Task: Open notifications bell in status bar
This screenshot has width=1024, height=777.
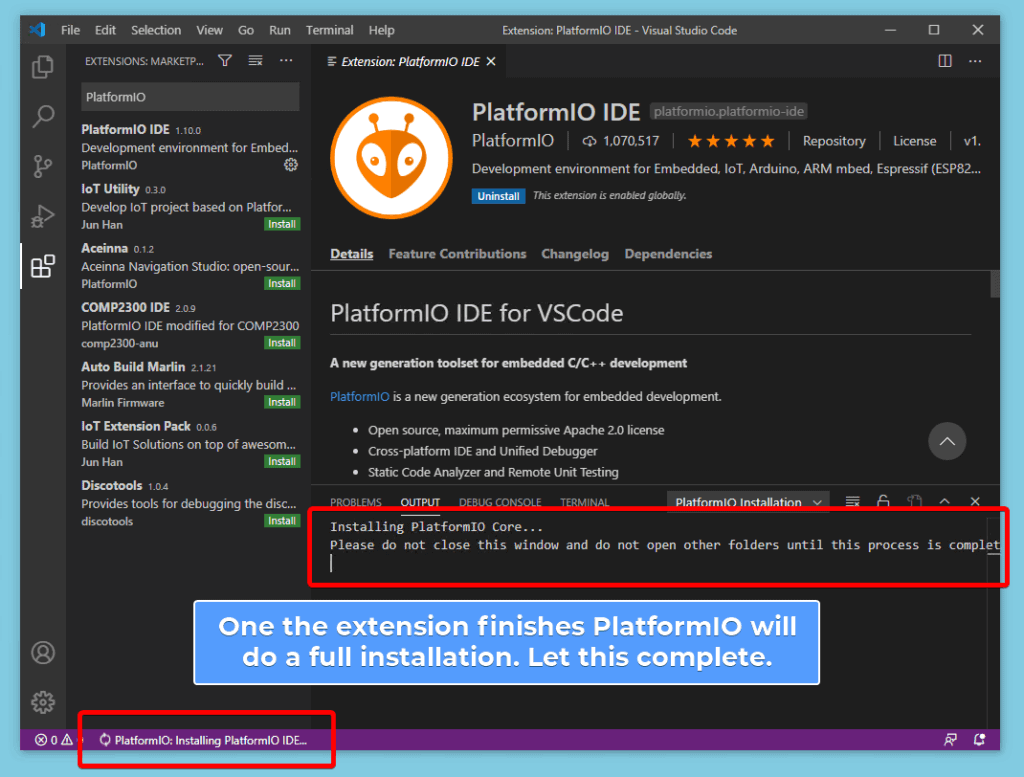Action: (979, 740)
